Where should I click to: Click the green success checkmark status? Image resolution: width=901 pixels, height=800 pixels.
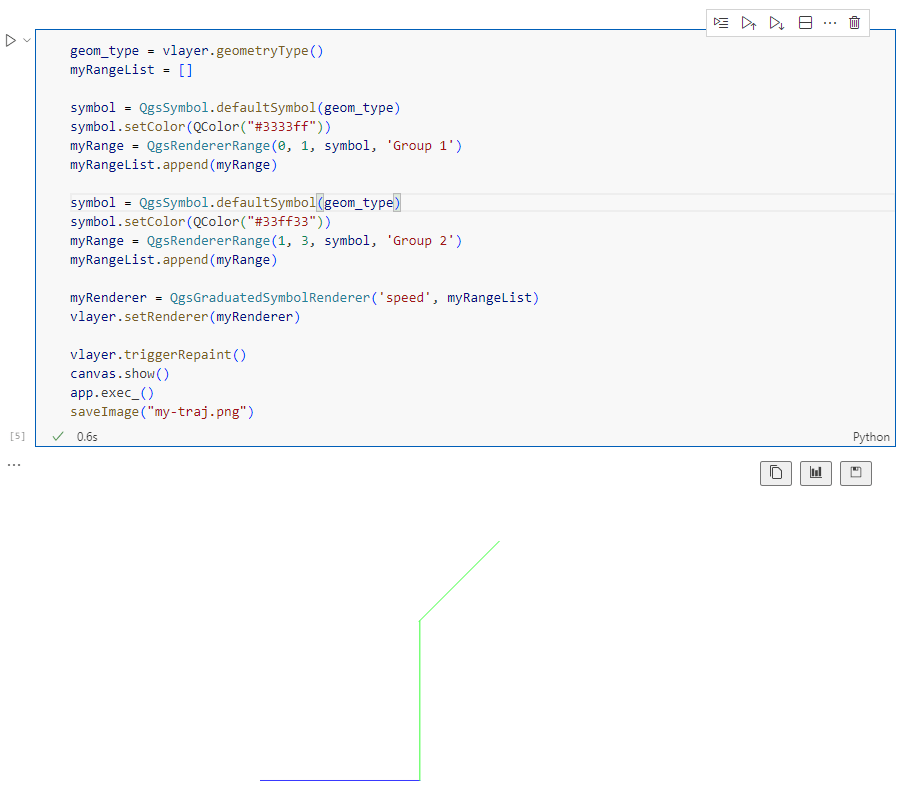tap(58, 437)
